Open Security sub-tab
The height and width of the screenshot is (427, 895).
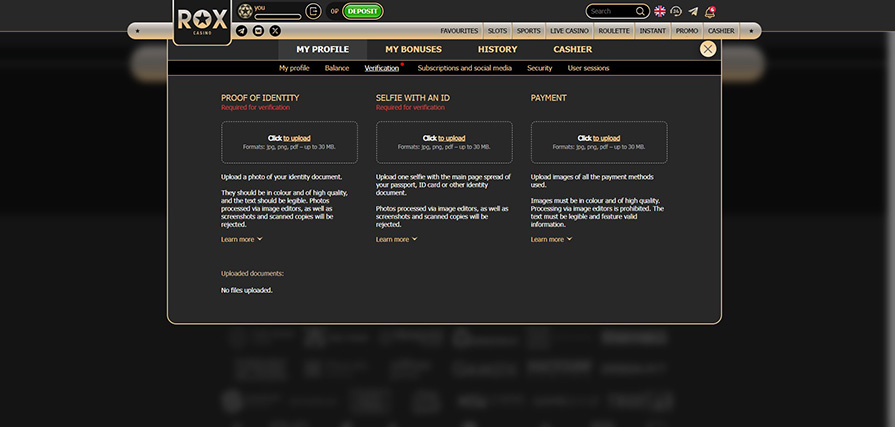[x=539, y=68]
